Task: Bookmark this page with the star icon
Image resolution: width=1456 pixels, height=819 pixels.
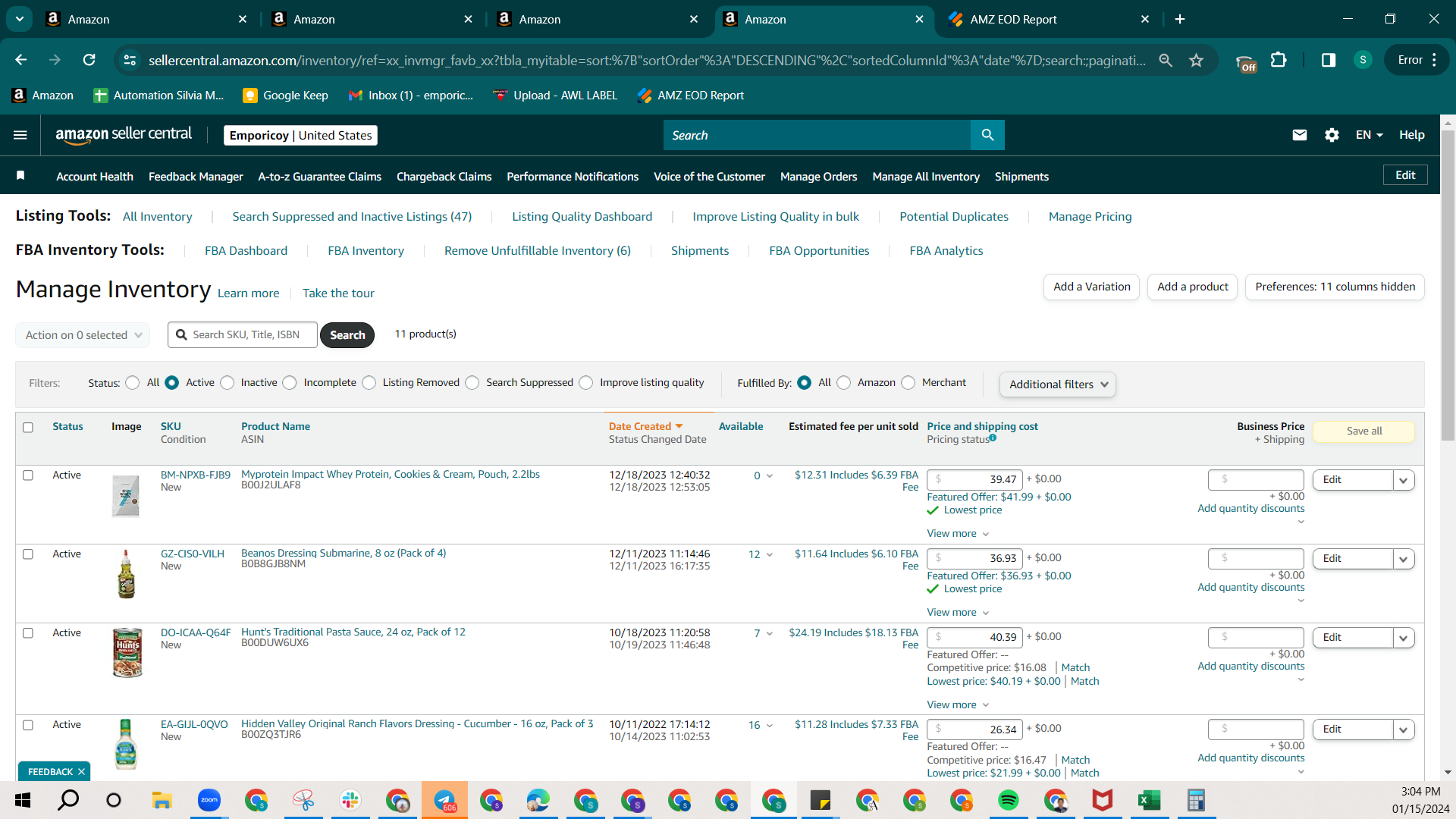Action: point(1196,60)
